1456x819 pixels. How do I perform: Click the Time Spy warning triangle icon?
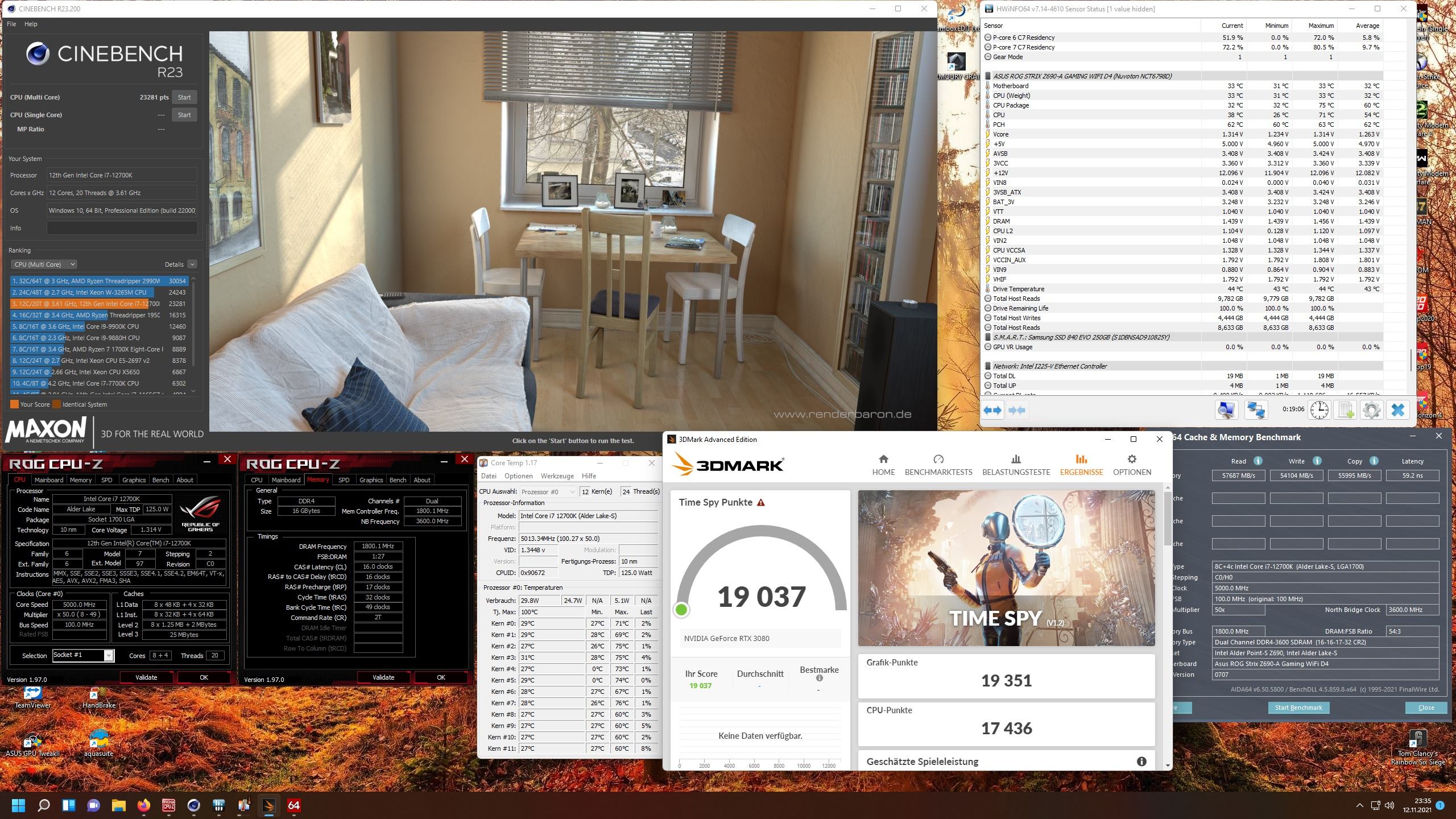[761, 503]
